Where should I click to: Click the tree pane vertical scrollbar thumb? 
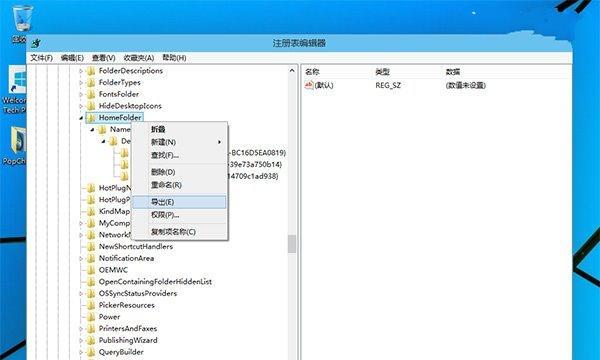292,244
